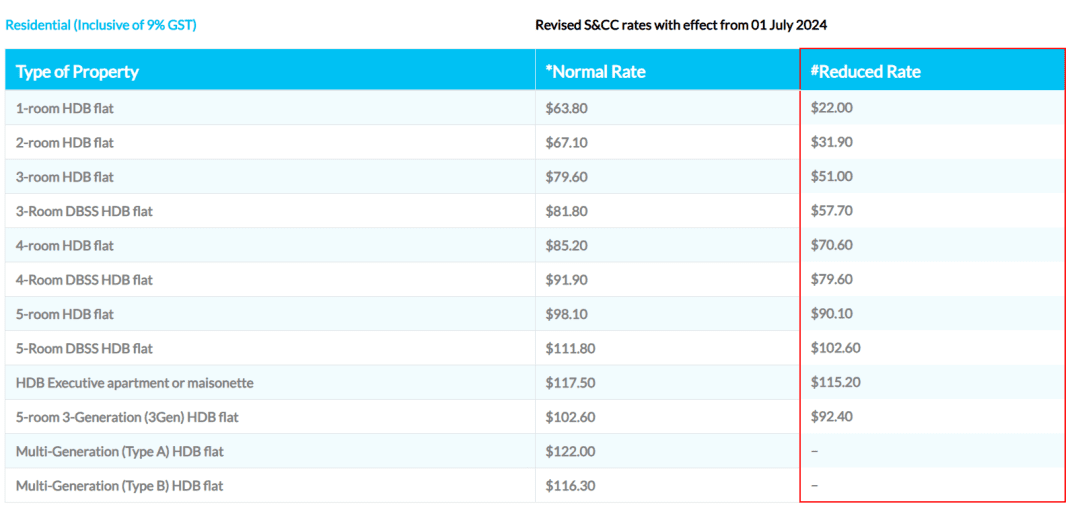Select the "5-Room DBSS HDB flat" label
This screenshot has height=512, width=1080.
tap(84, 348)
